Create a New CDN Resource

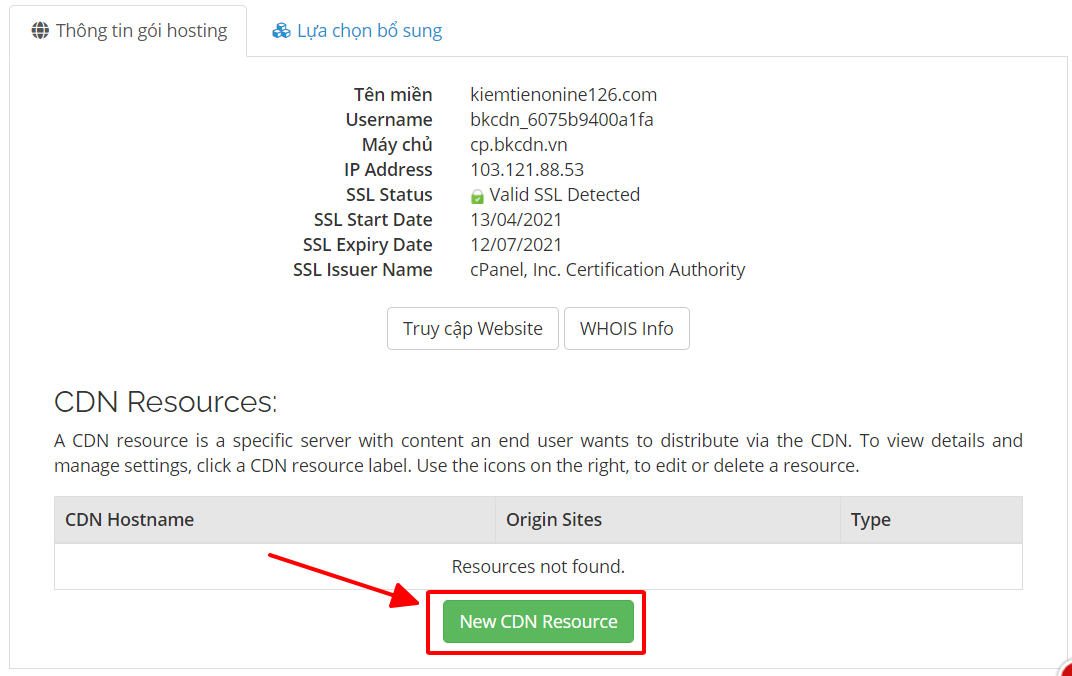538,622
